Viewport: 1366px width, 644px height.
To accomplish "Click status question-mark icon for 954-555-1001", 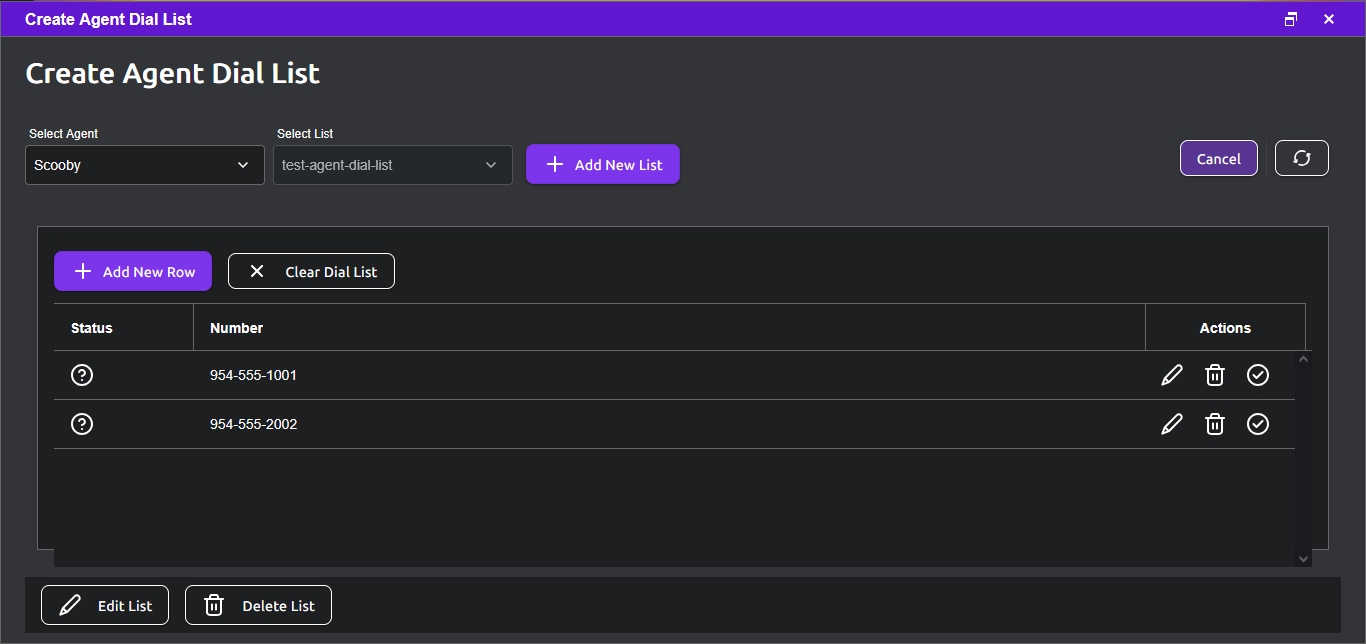I will coord(82,375).
